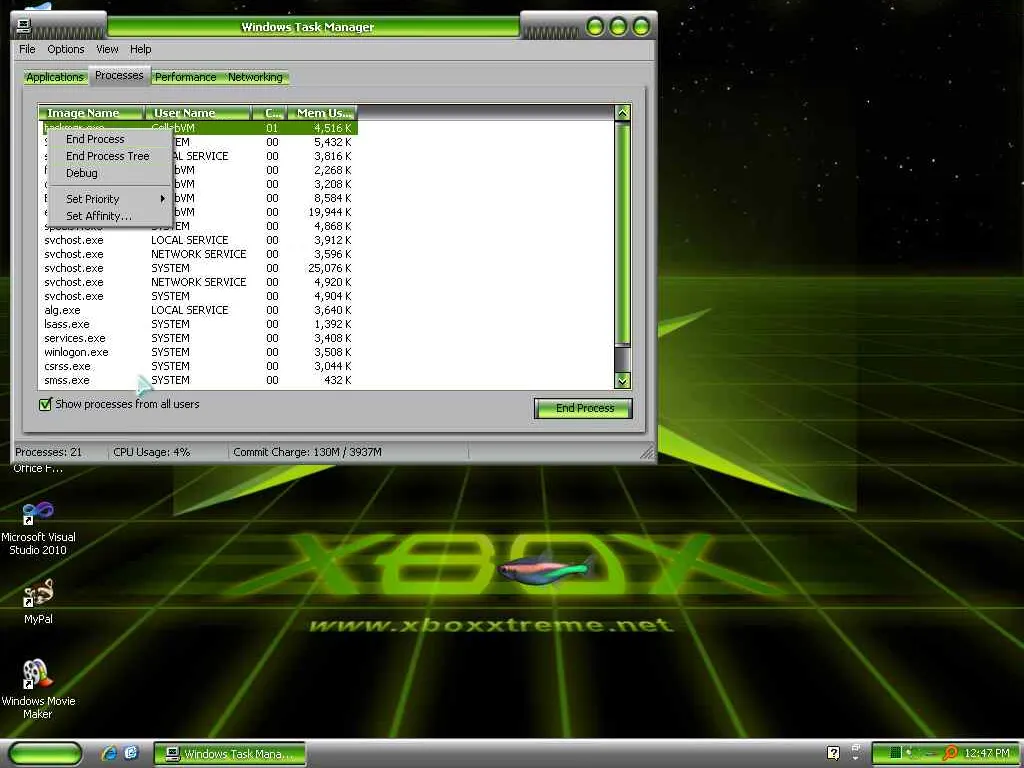The width and height of the screenshot is (1024, 768).
Task: Click the End Process button
Action: pyautogui.click(x=584, y=408)
